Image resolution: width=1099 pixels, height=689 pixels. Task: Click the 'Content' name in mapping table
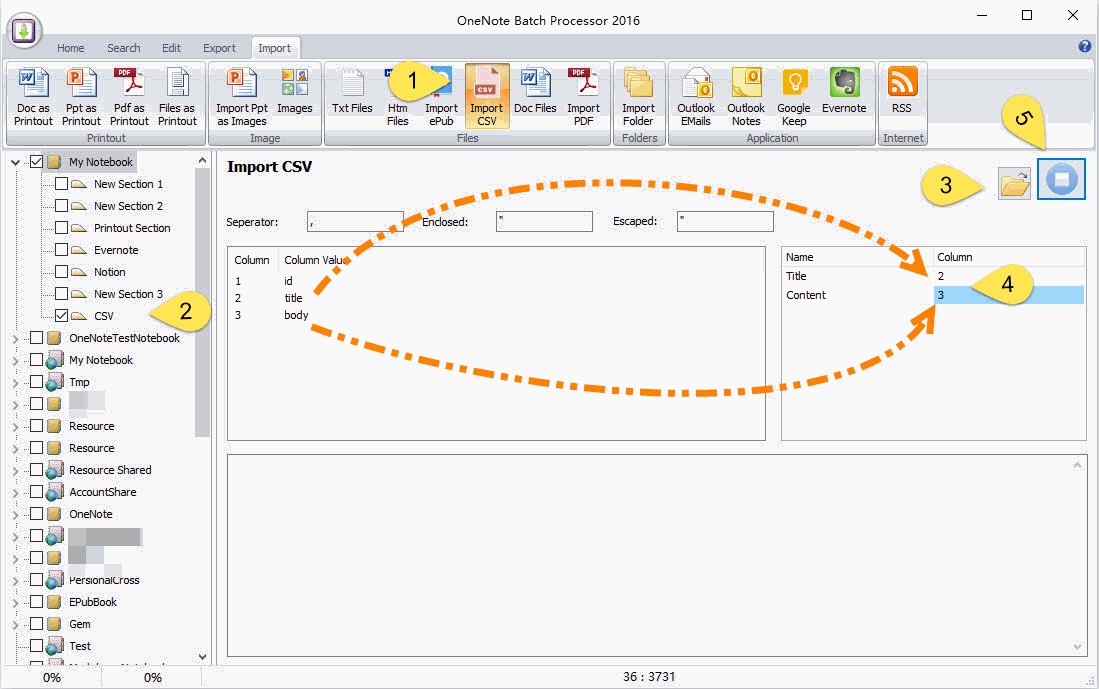(x=806, y=295)
